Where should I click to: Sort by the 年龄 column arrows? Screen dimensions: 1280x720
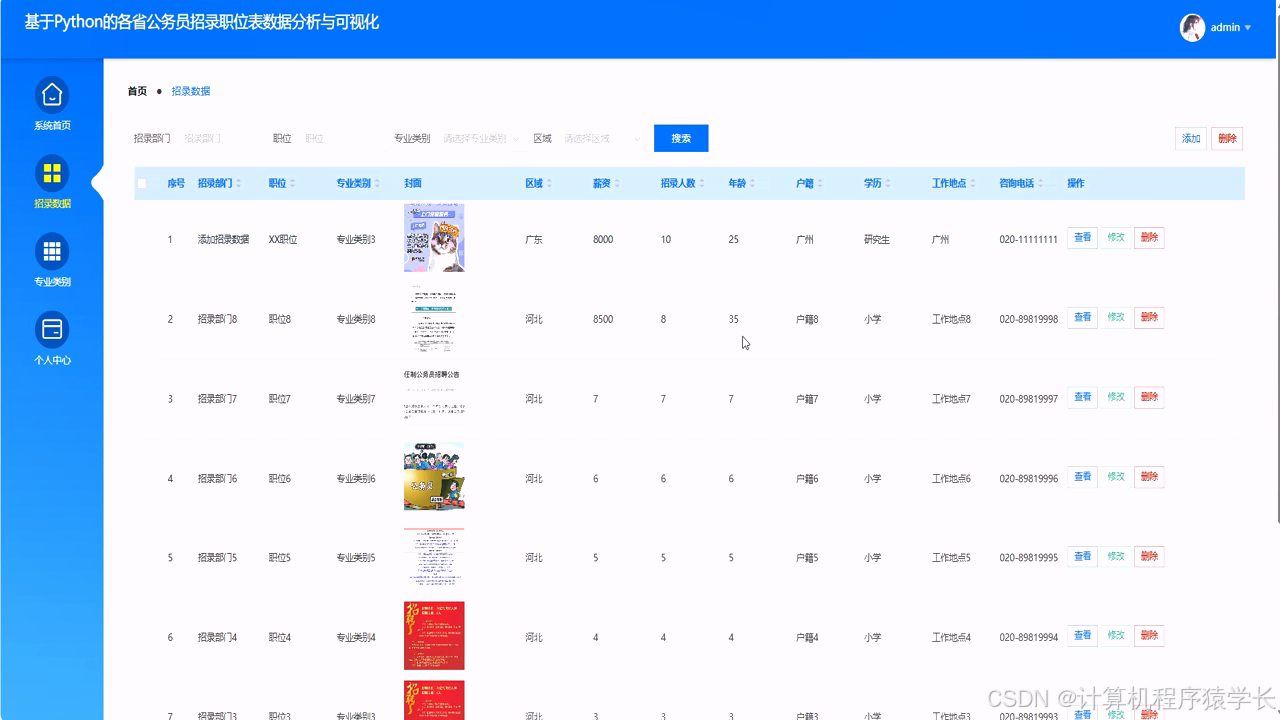coord(752,183)
